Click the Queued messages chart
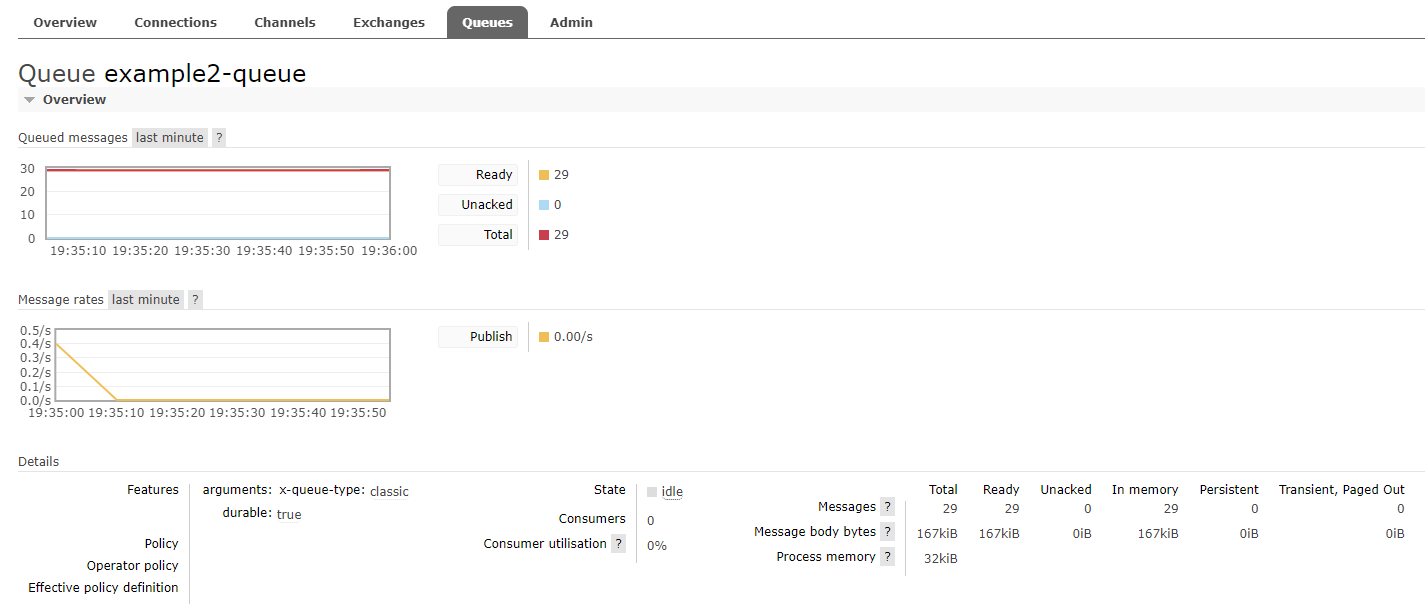1425x606 pixels. (x=217, y=204)
